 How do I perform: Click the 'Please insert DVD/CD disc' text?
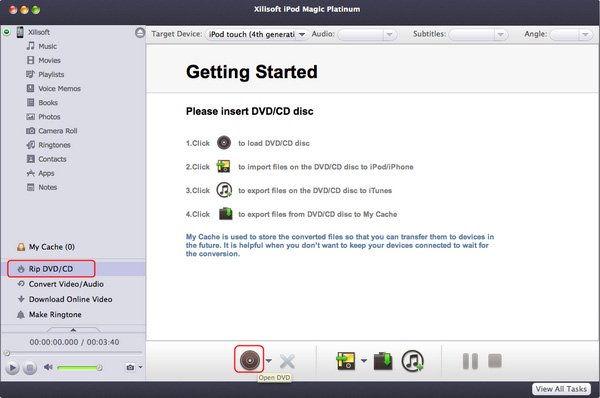(x=249, y=111)
